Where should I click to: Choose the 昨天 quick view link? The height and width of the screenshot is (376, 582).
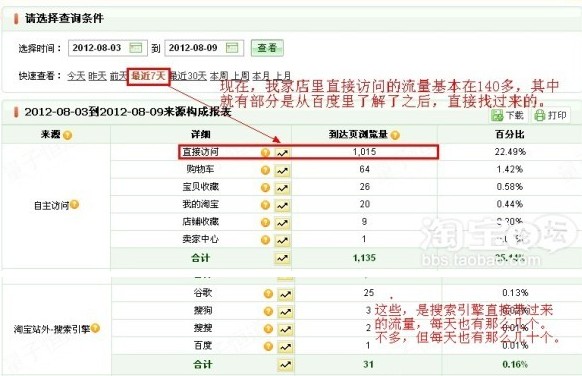97,76
